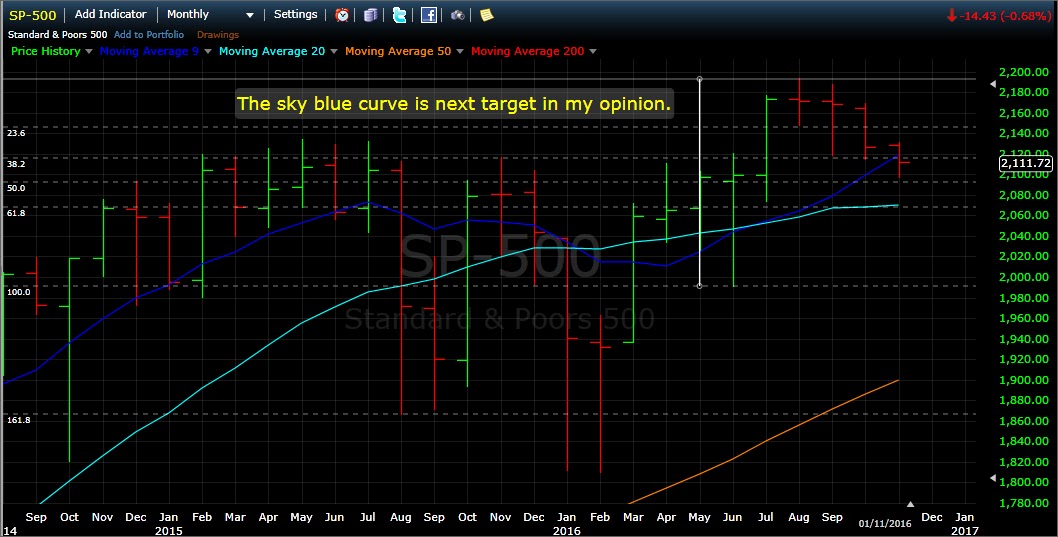This screenshot has height=537, width=1058.
Task: Expand the Price History dropdown arrow
Action: pyautogui.click(x=89, y=51)
